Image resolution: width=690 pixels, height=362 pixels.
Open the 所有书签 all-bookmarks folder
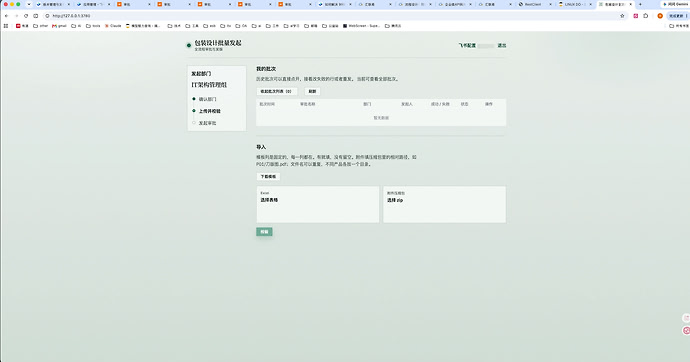[679, 26]
